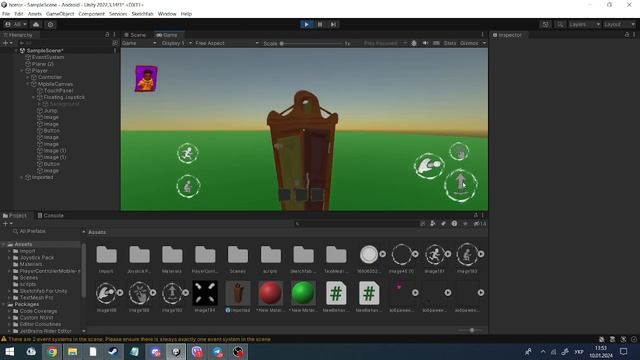Screen dimensions: 640x360
Task: Open the Layout dropdown
Action: tap(619, 24)
